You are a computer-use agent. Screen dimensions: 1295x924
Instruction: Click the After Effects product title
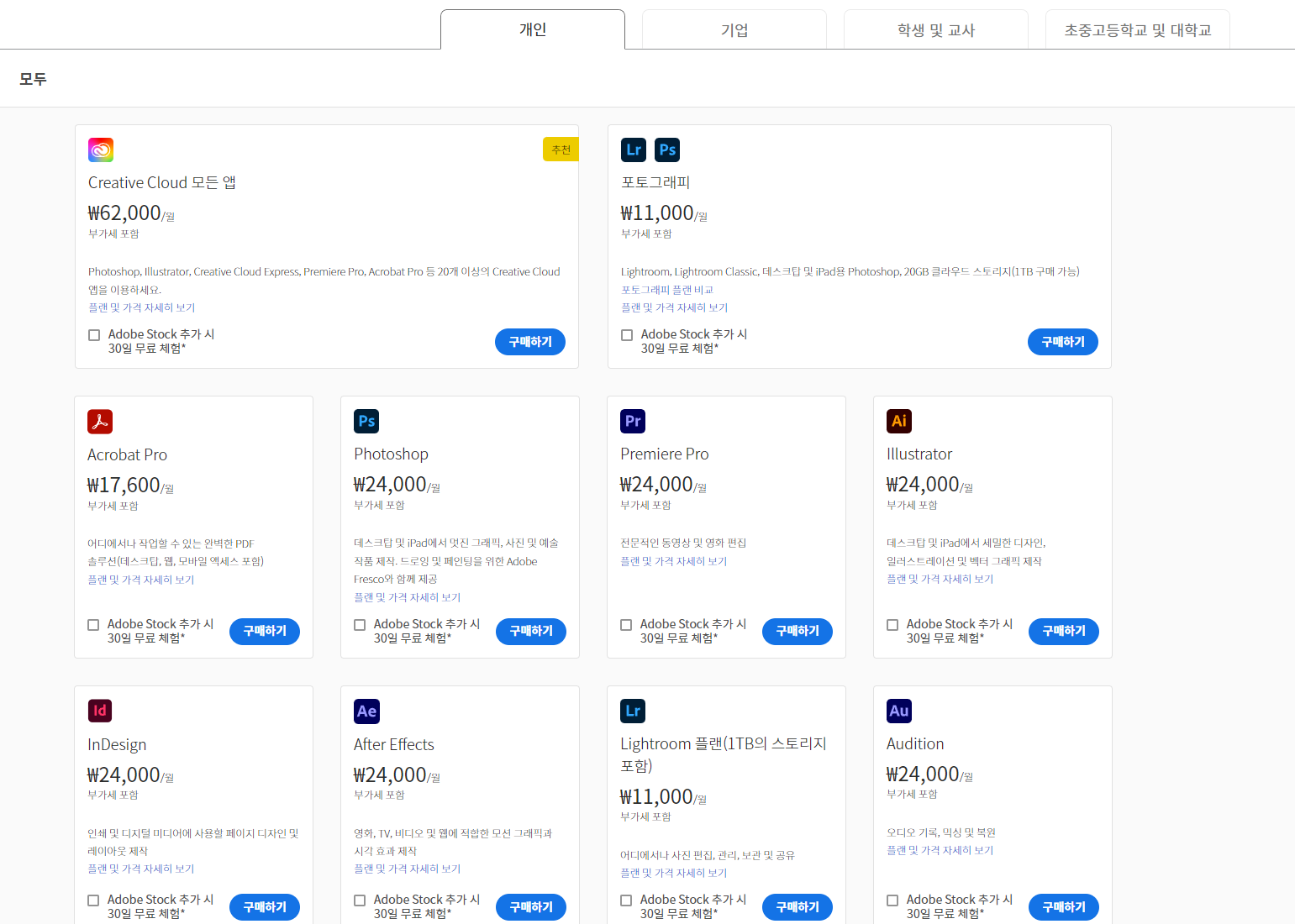pyautogui.click(x=394, y=745)
